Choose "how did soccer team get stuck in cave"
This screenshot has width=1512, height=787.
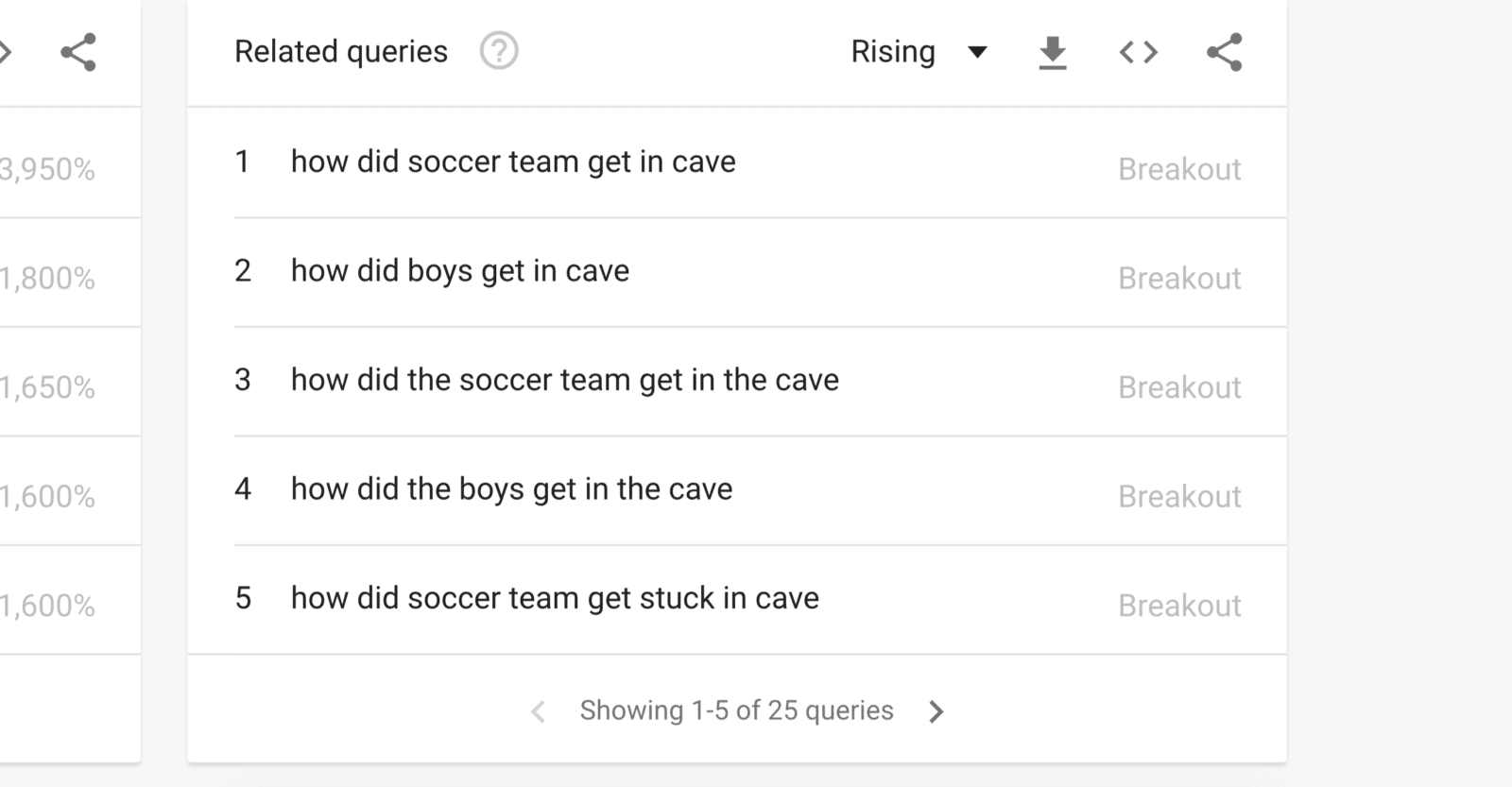(555, 598)
